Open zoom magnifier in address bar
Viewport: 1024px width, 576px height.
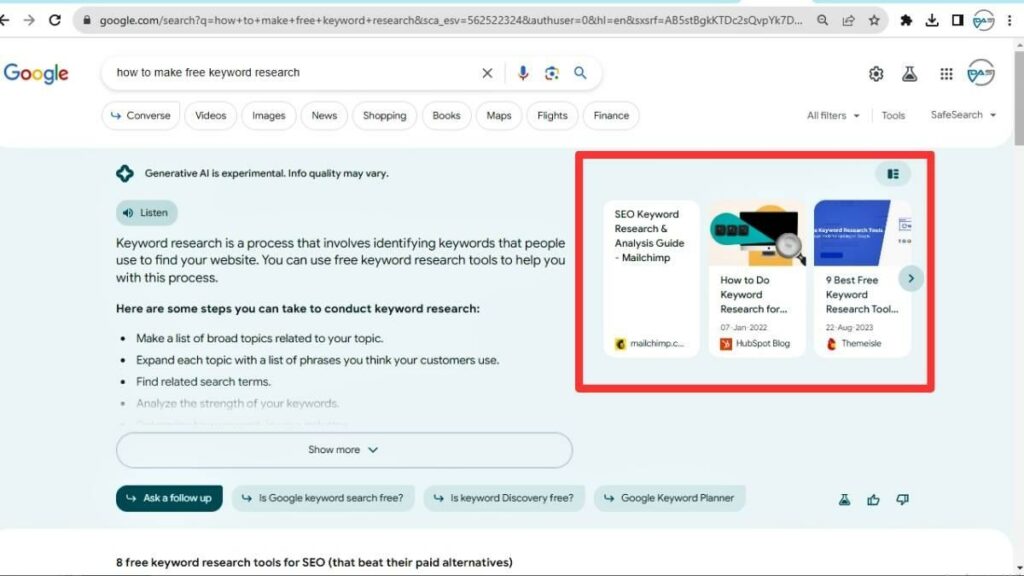tap(822, 20)
